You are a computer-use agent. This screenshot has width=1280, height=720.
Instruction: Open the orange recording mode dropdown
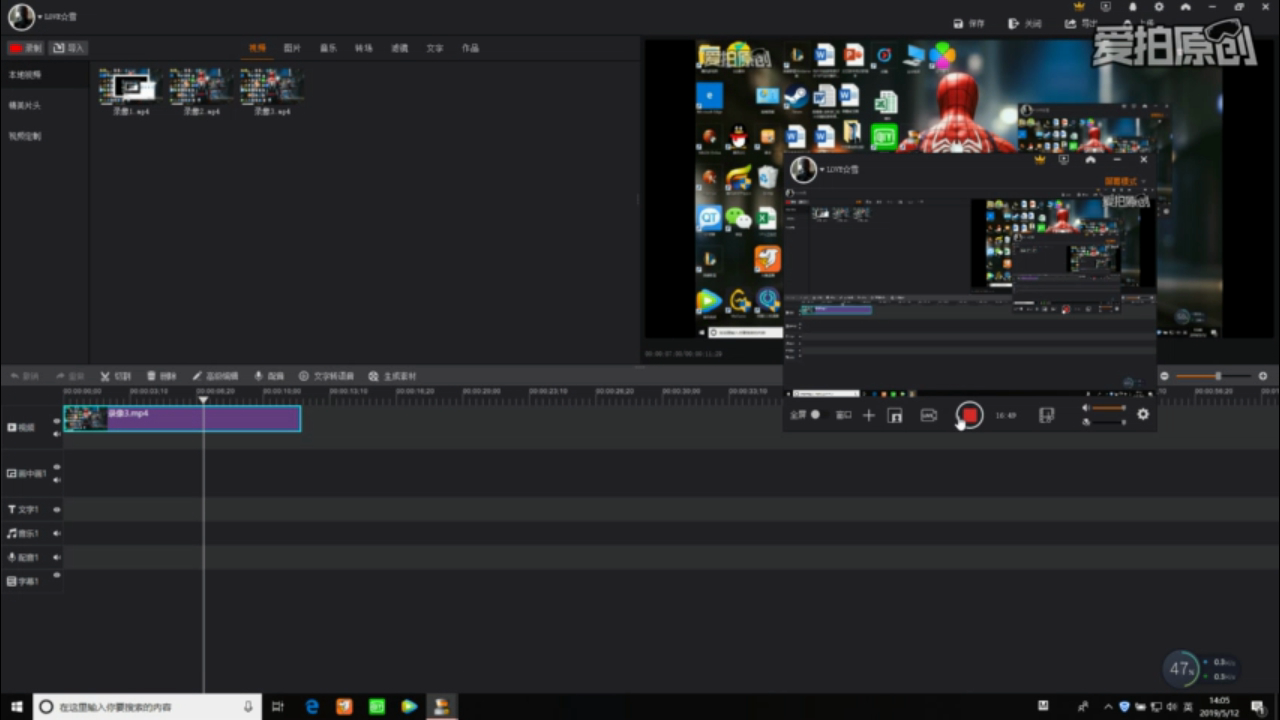click(1125, 181)
